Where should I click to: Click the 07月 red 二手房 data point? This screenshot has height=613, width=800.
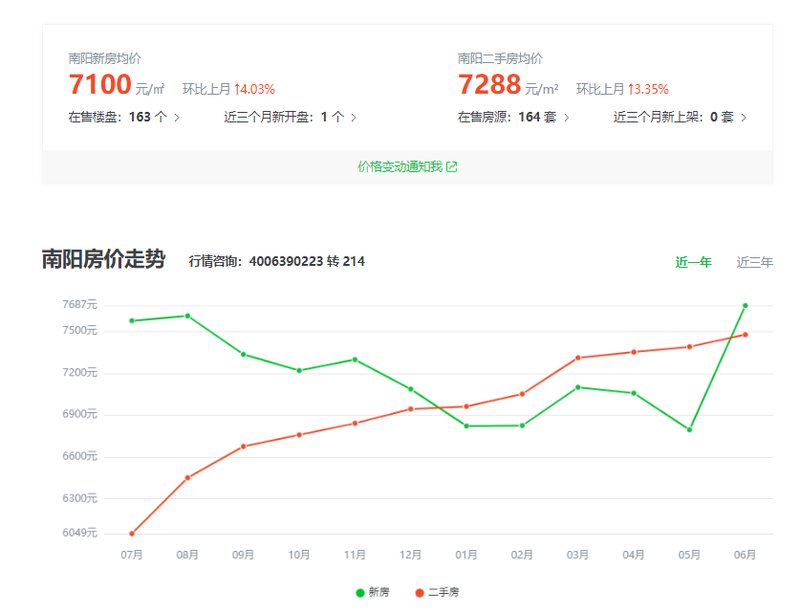(132, 533)
